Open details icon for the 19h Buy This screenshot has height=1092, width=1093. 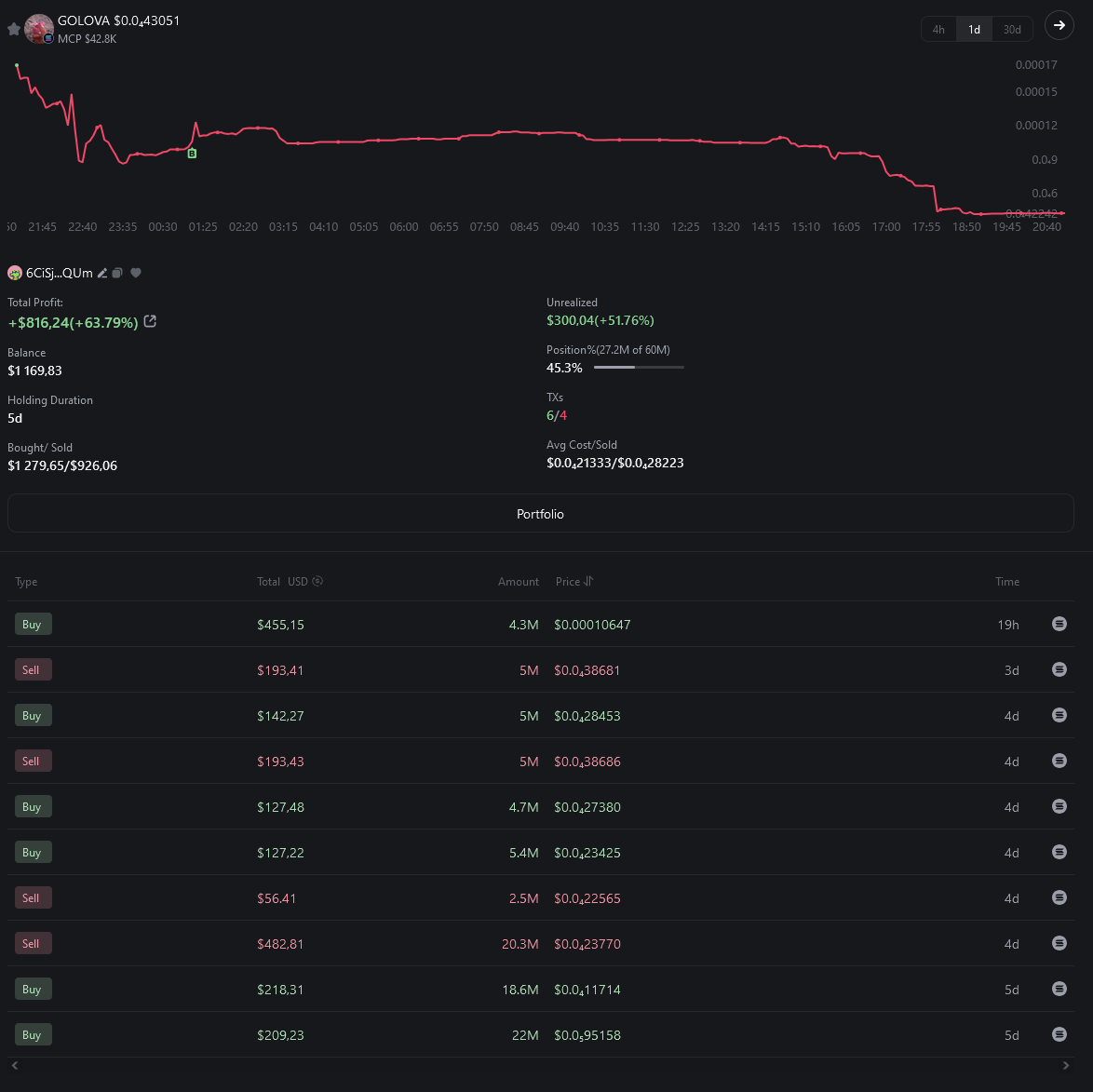(x=1059, y=624)
